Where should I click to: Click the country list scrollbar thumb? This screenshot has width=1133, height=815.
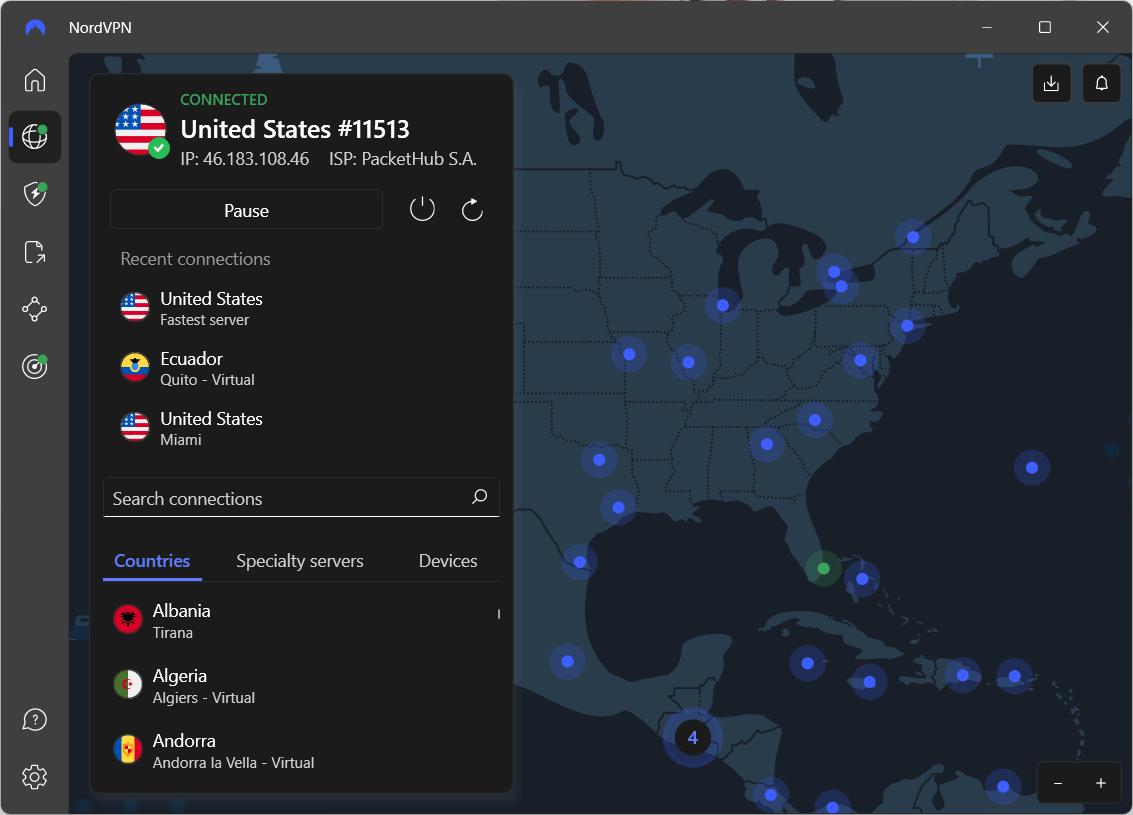click(x=499, y=614)
